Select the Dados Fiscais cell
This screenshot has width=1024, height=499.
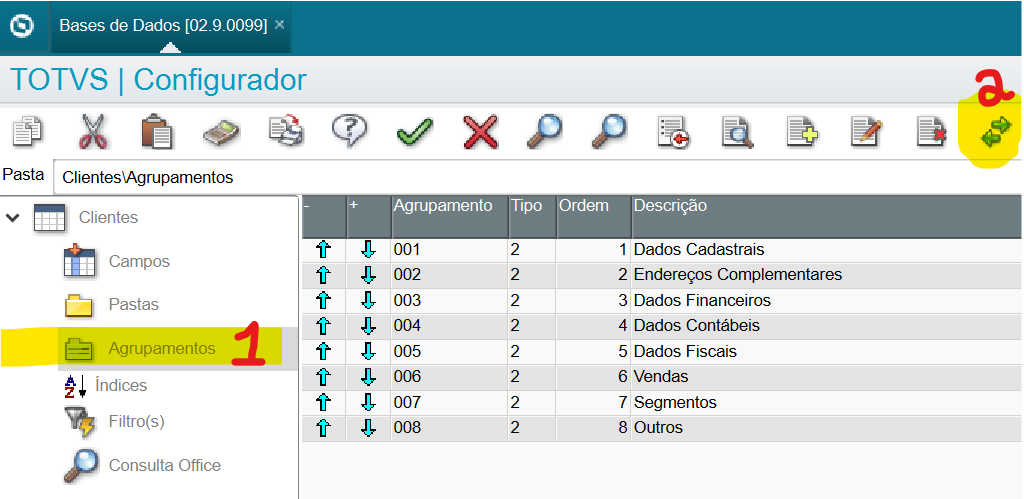coord(827,351)
